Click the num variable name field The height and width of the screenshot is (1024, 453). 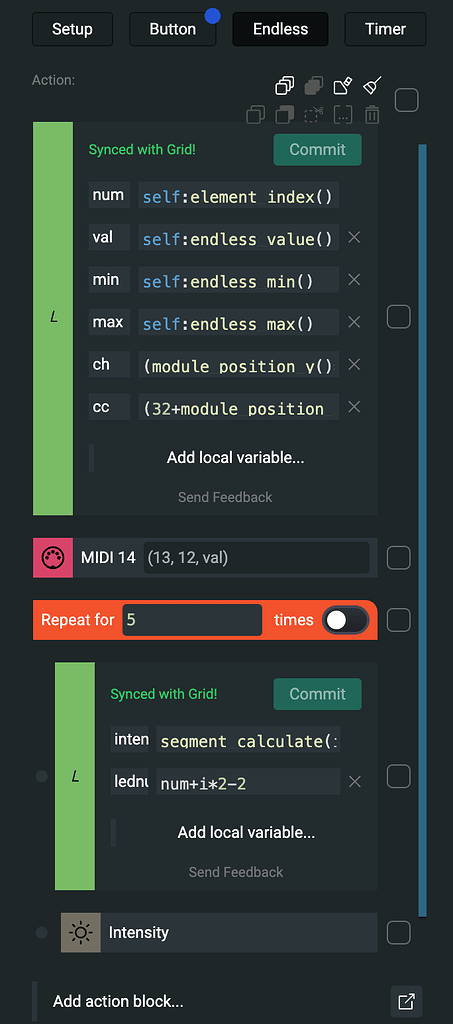click(x=109, y=195)
